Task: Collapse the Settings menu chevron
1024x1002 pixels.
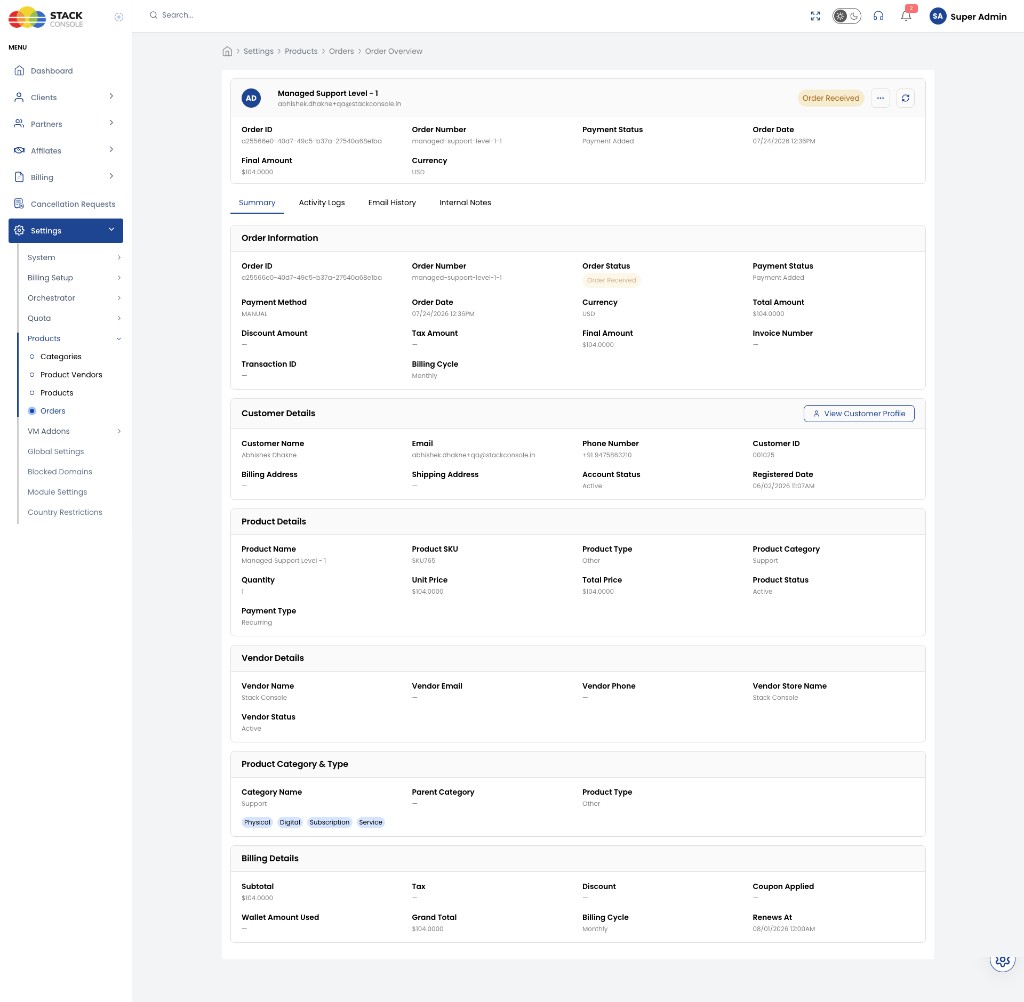Action: pos(111,229)
